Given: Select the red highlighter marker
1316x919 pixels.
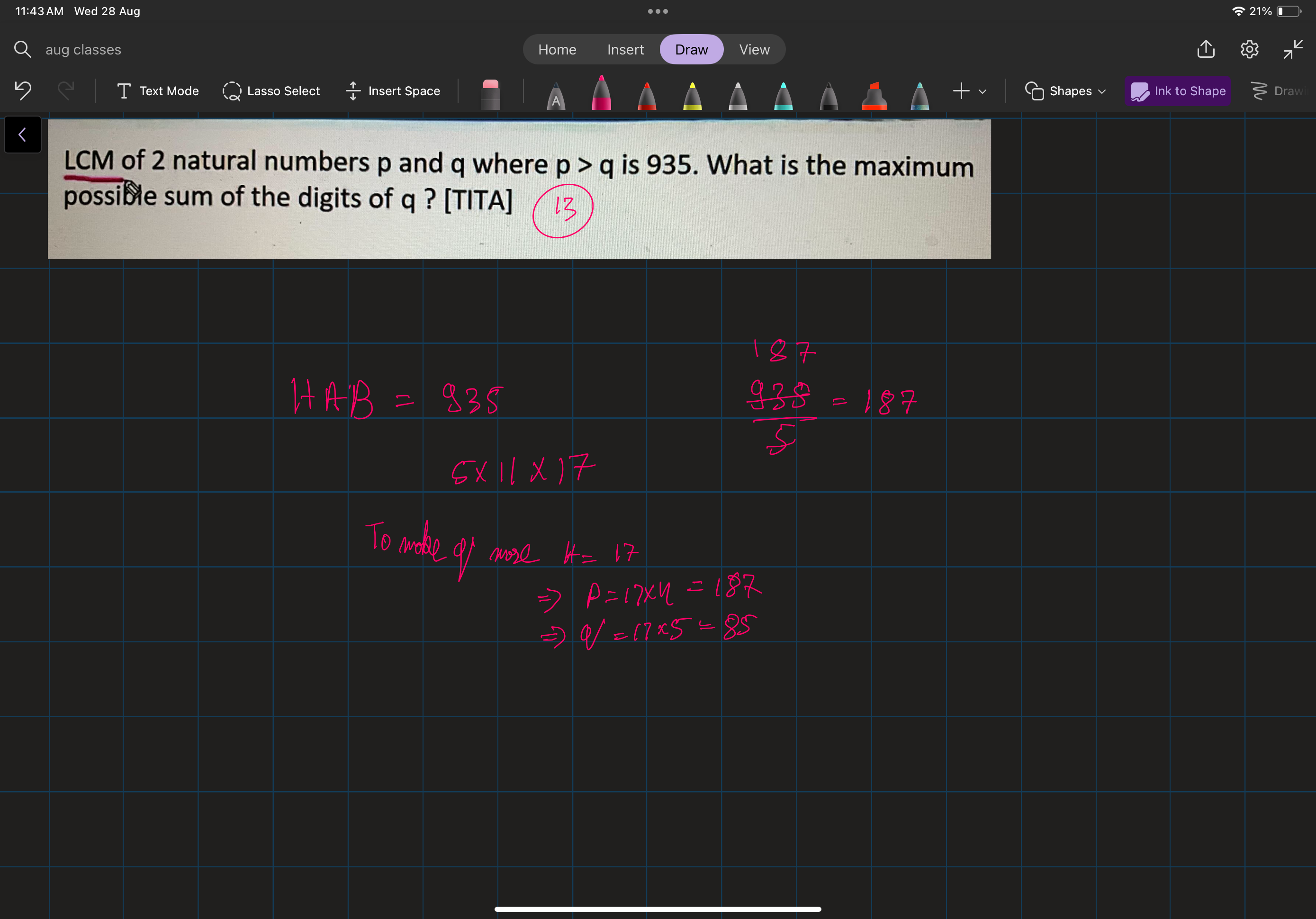Looking at the screenshot, I should tap(874, 95).
